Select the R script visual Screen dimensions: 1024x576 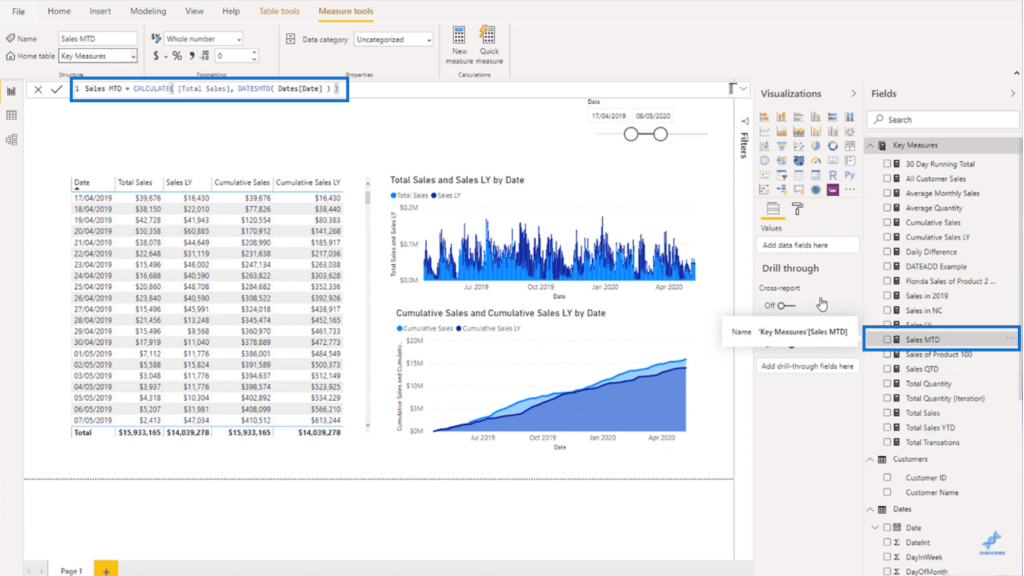pyautogui.click(x=833, y=175)
